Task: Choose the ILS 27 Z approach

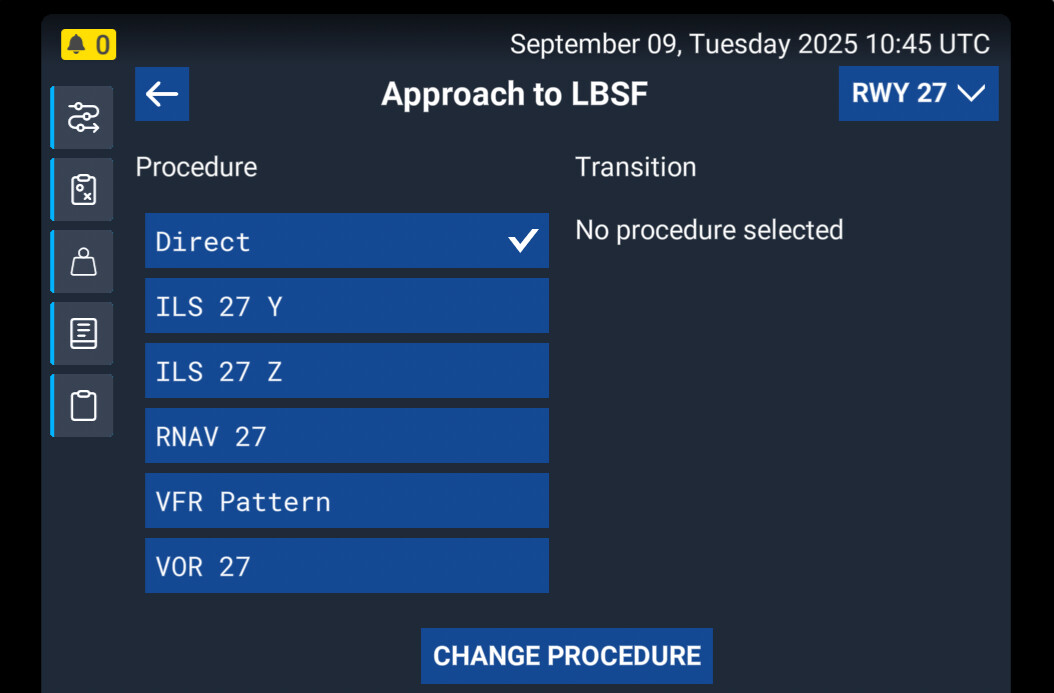Action: point(346,371)
